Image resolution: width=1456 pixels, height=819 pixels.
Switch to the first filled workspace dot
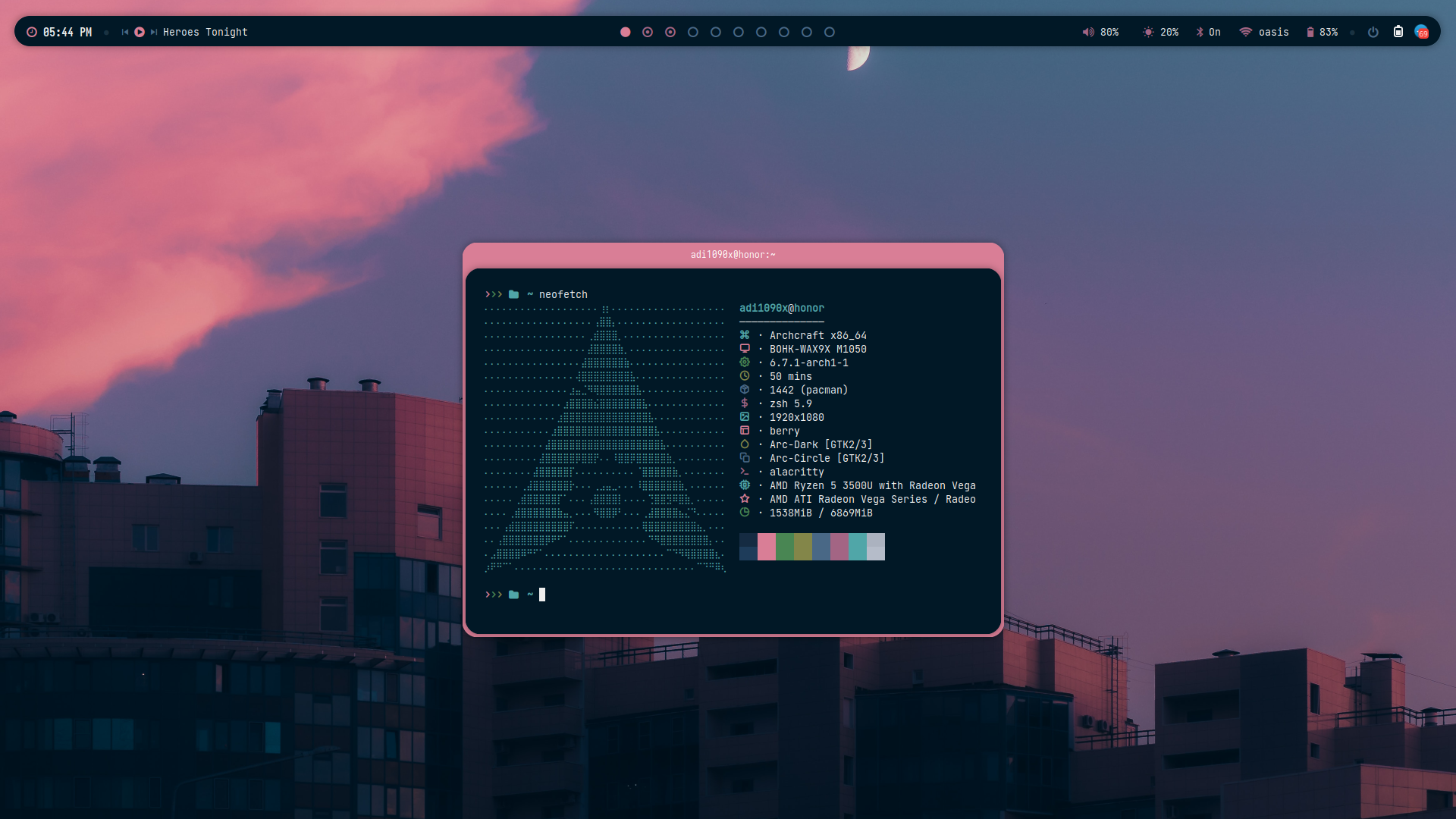point(626,32)
